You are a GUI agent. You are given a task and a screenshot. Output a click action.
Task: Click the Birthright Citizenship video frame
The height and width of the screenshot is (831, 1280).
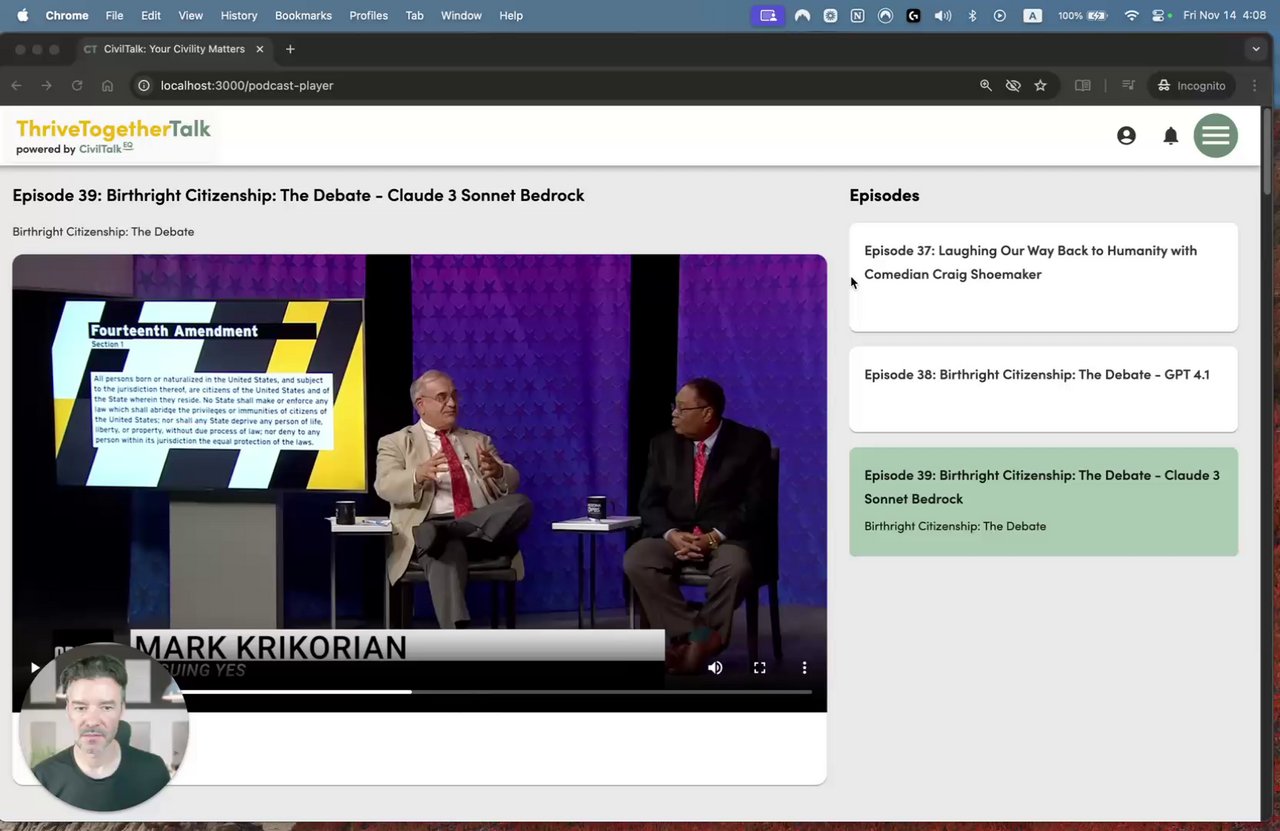[x=419, y=483]
